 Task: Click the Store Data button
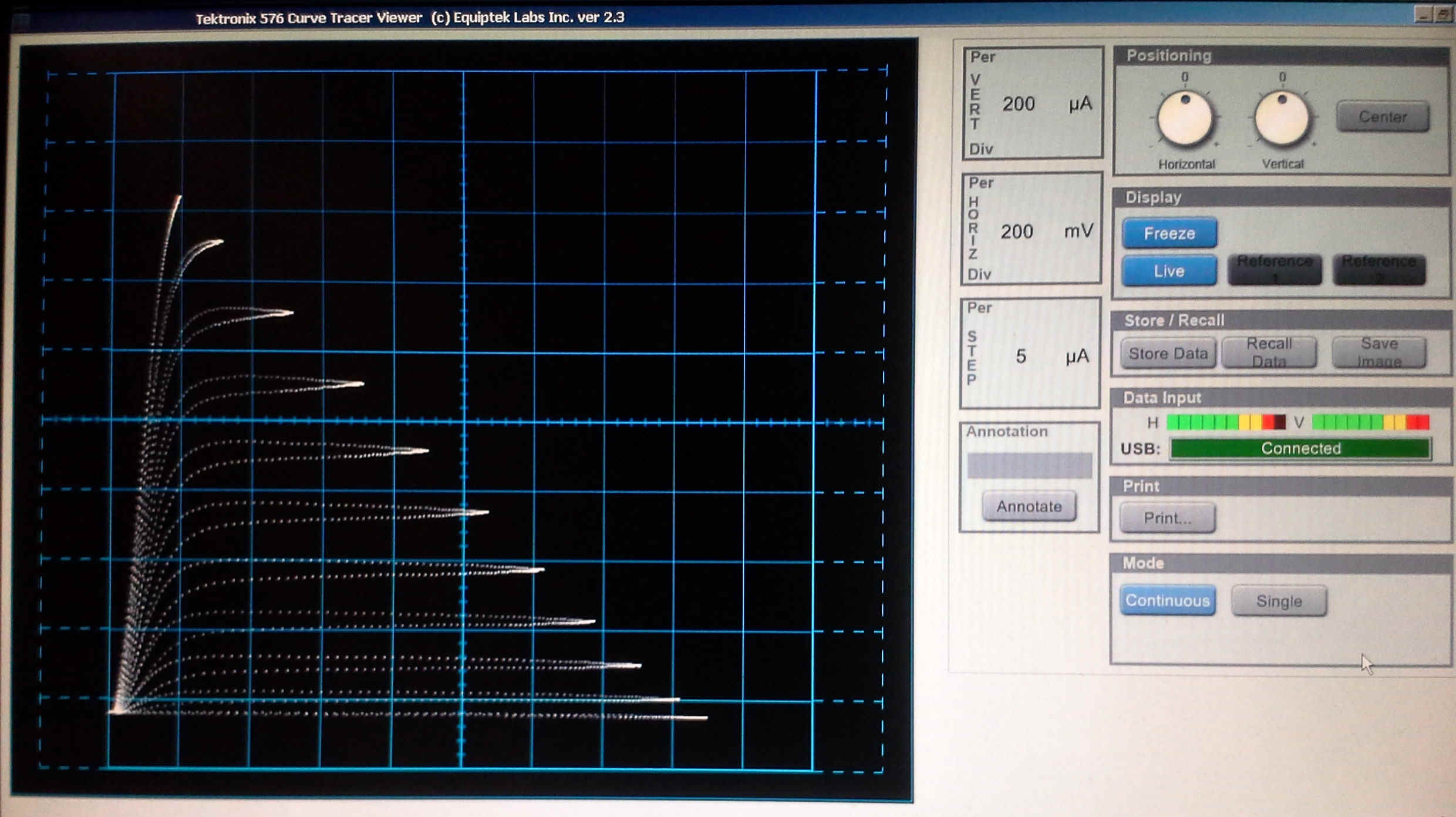click(1168, 353)
